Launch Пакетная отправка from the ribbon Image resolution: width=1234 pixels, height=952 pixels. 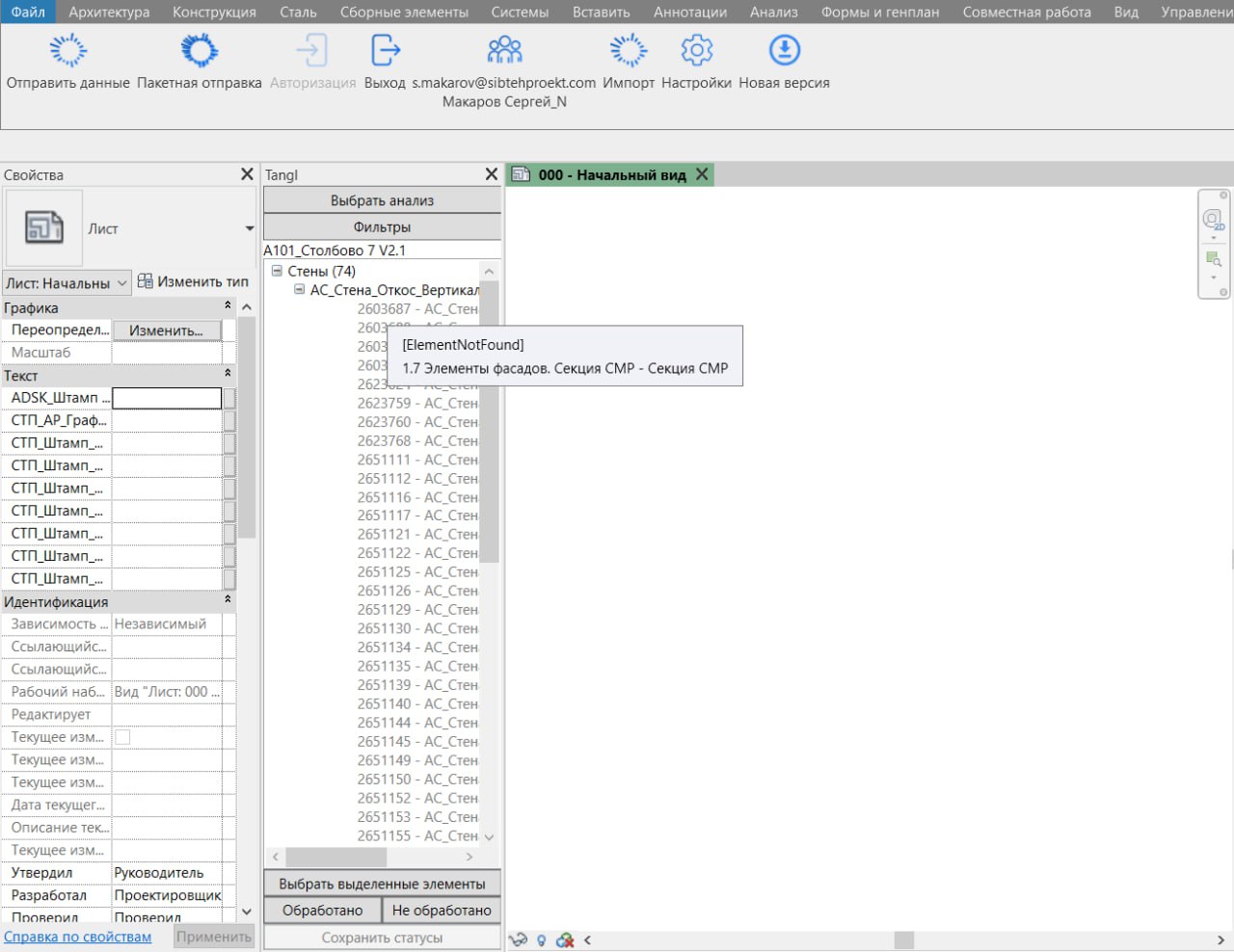(x=199, y=50)
